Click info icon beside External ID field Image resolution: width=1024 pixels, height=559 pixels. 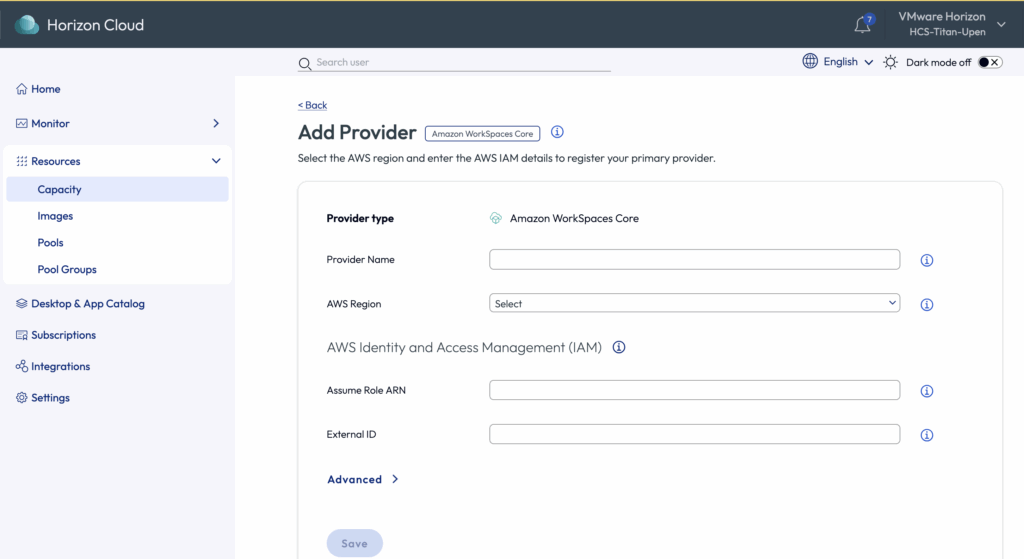[x=926, y=435]
